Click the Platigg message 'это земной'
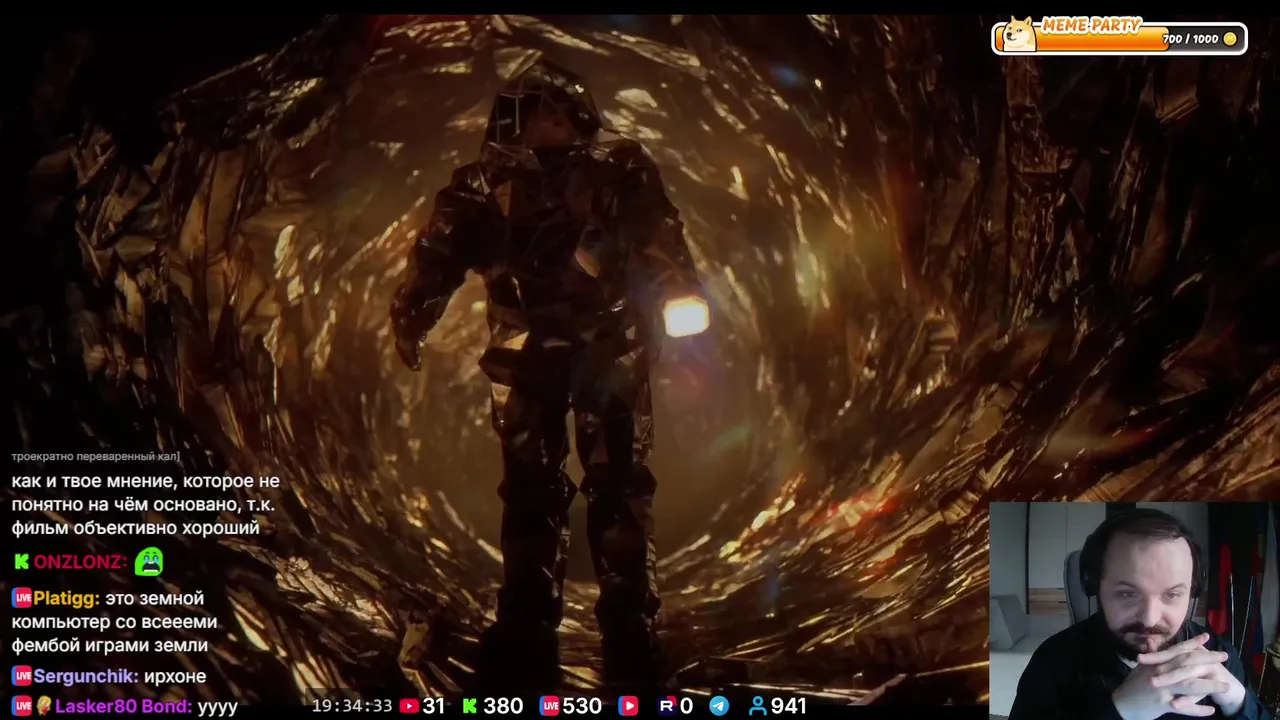Viewport: 1280px width, 720px height. pyautogui.click(x=154, y=598)
